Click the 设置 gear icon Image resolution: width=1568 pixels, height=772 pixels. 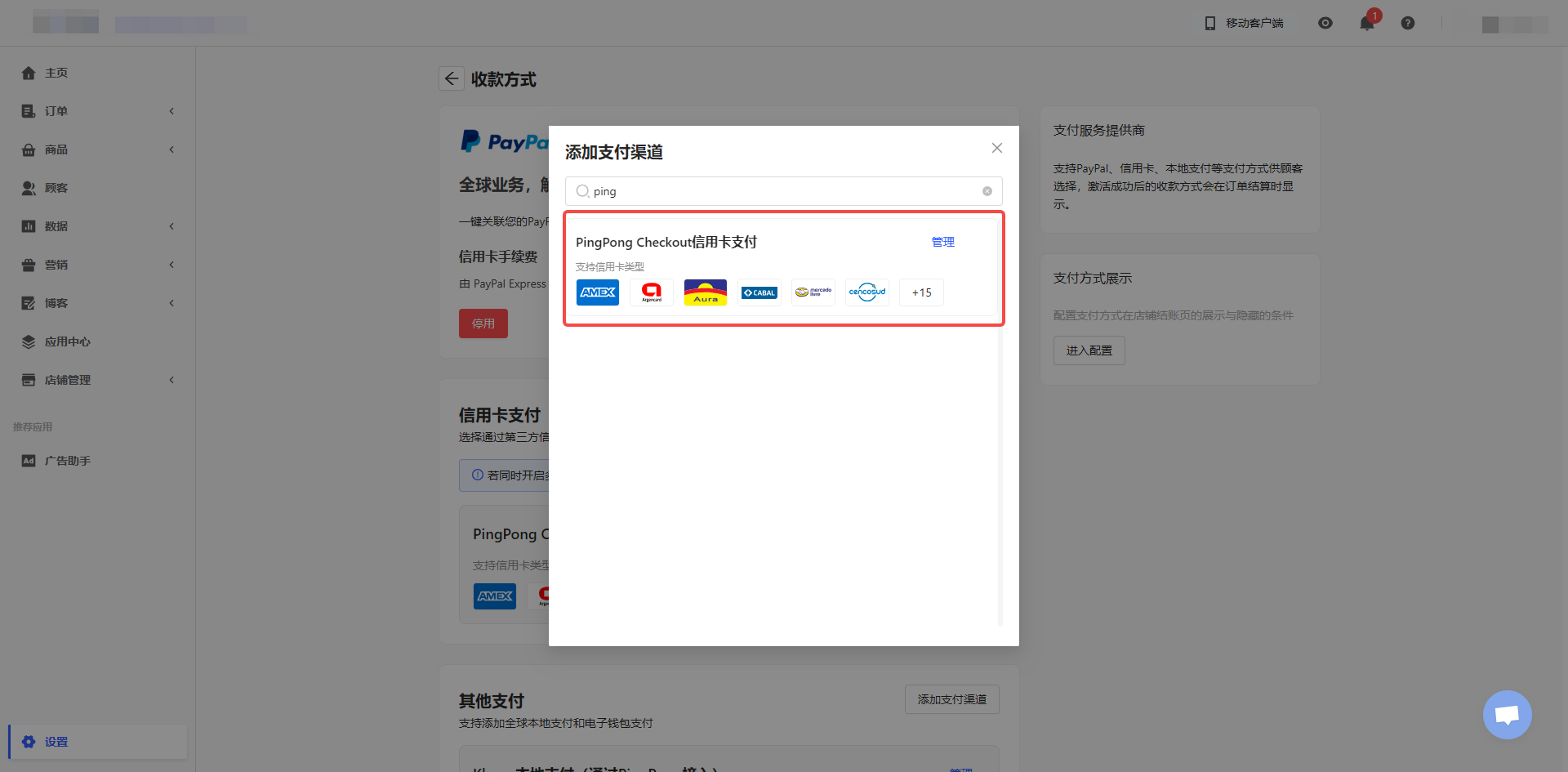29,742
